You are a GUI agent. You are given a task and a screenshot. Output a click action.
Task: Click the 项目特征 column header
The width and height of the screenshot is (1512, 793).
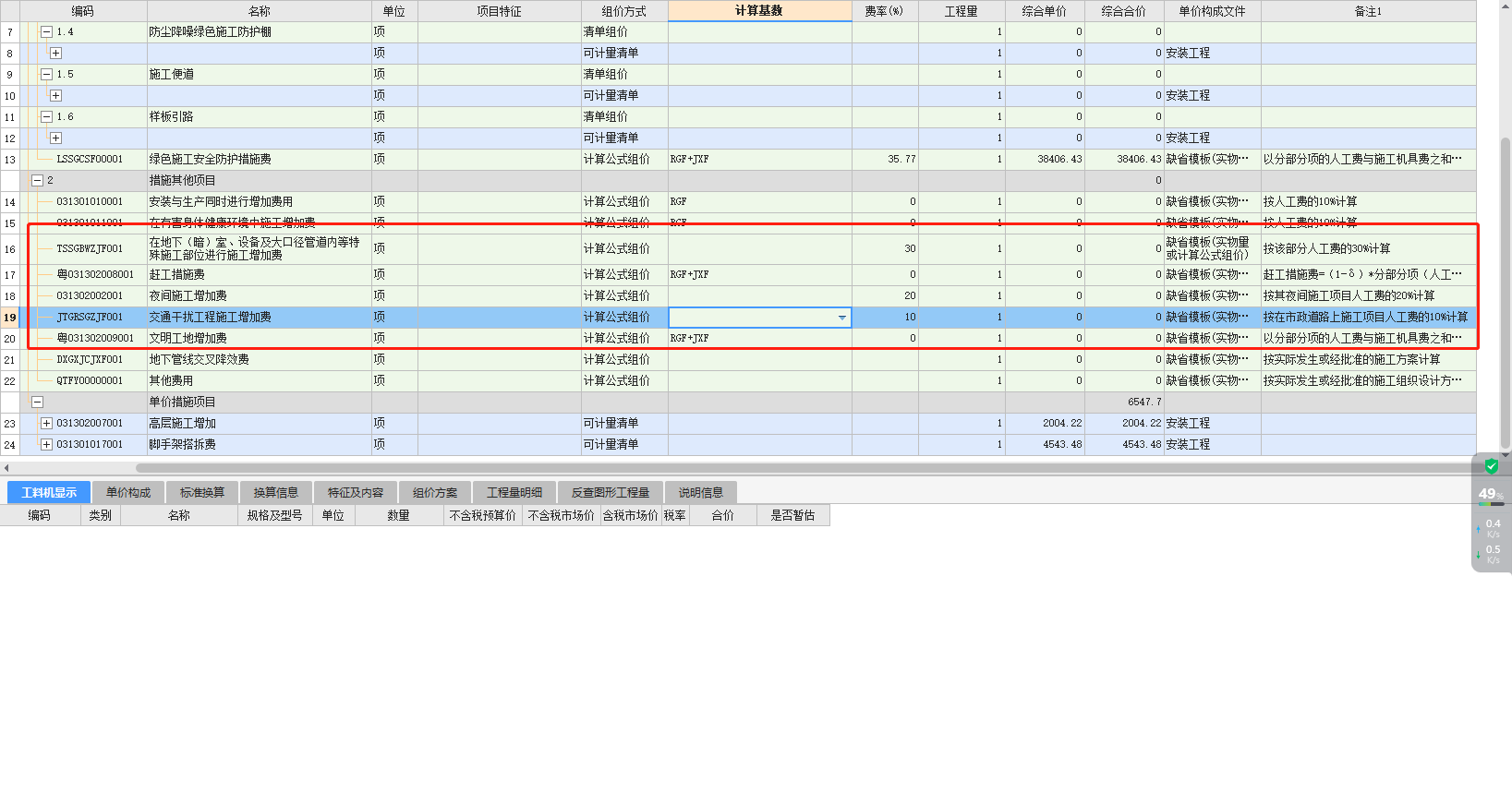pos(500,11)
